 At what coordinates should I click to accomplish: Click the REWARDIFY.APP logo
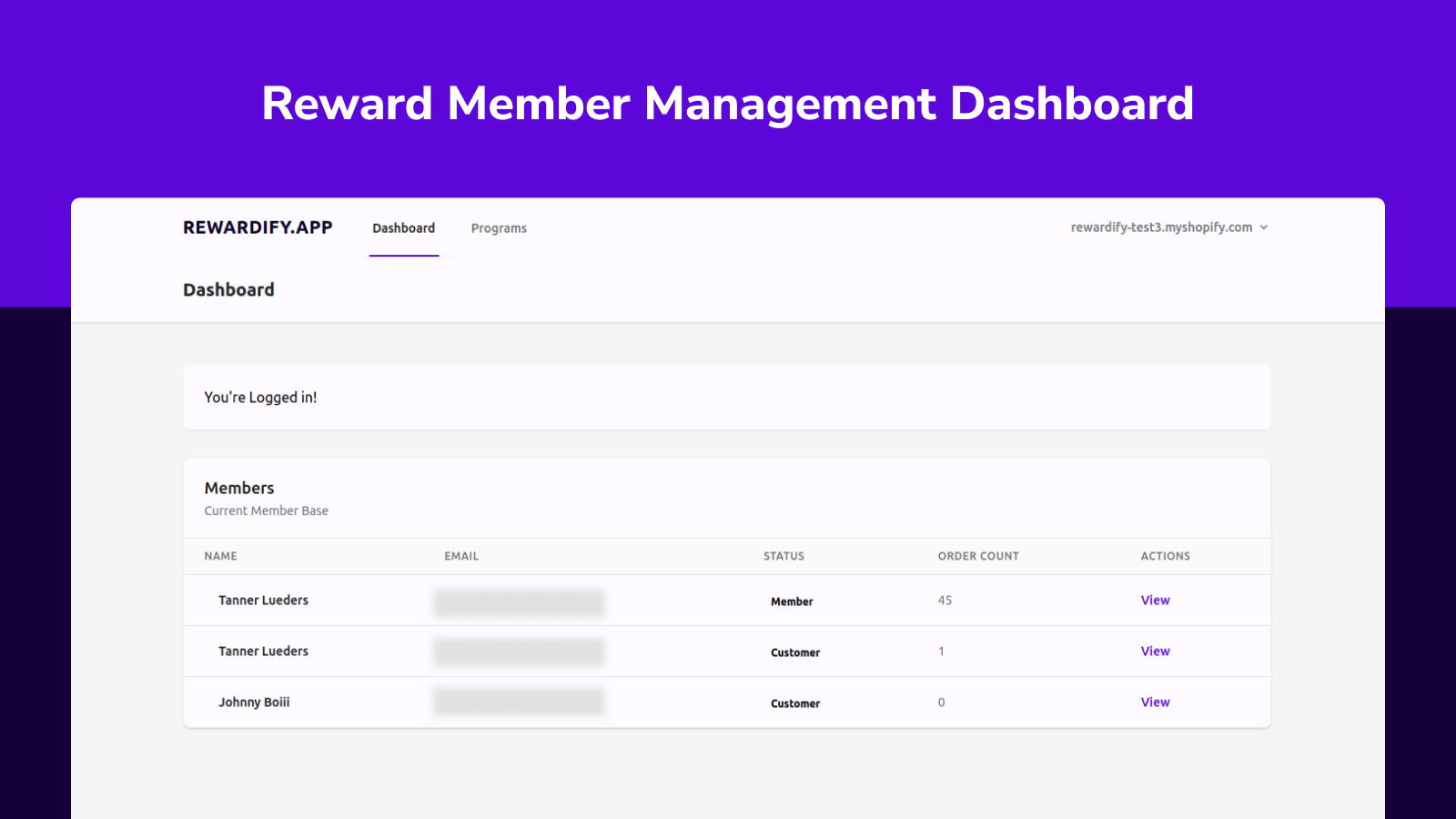pos(258,227)
